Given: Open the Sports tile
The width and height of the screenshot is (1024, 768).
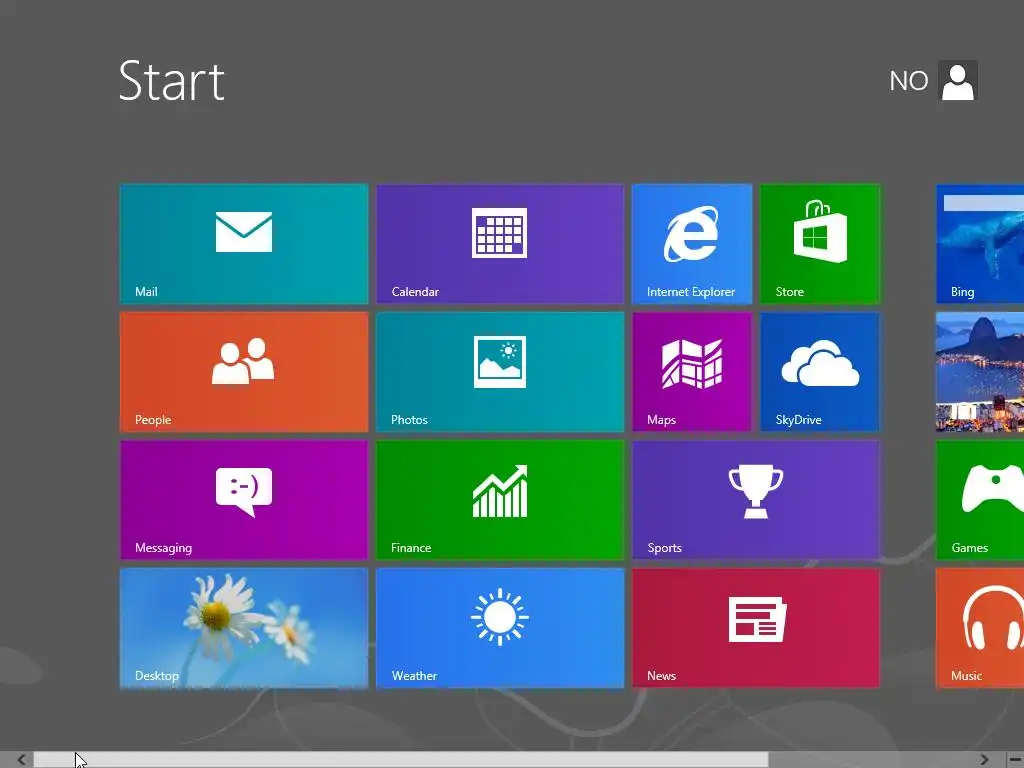Looking at the screenshot, I should 756,500.
